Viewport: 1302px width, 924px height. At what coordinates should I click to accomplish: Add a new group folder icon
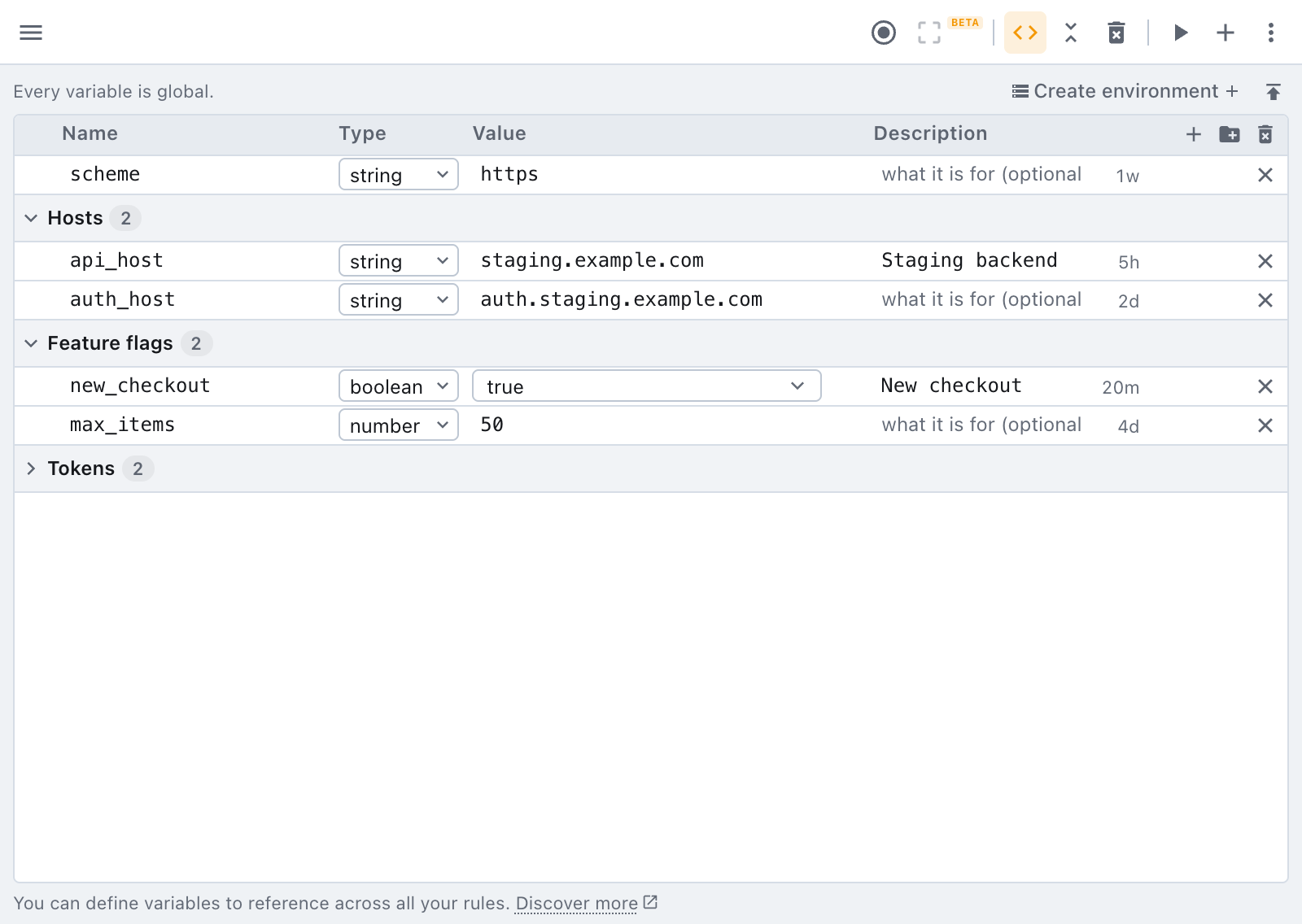[x=1230, y=134]
